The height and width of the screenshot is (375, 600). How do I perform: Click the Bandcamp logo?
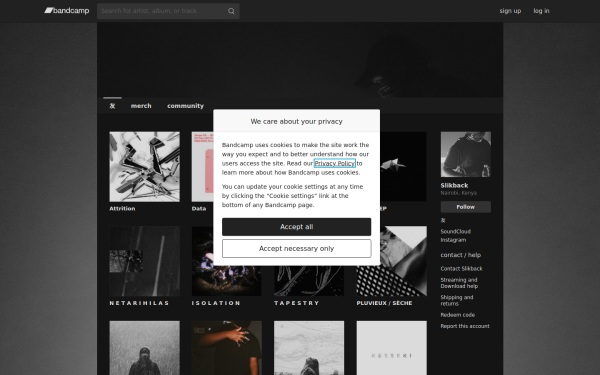pyautogui.click(x=67, y=11)
